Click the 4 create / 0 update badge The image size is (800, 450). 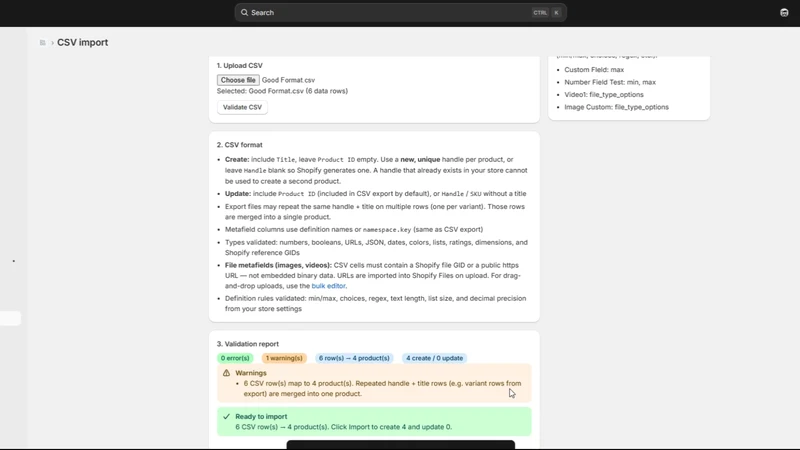pos(435,358)
